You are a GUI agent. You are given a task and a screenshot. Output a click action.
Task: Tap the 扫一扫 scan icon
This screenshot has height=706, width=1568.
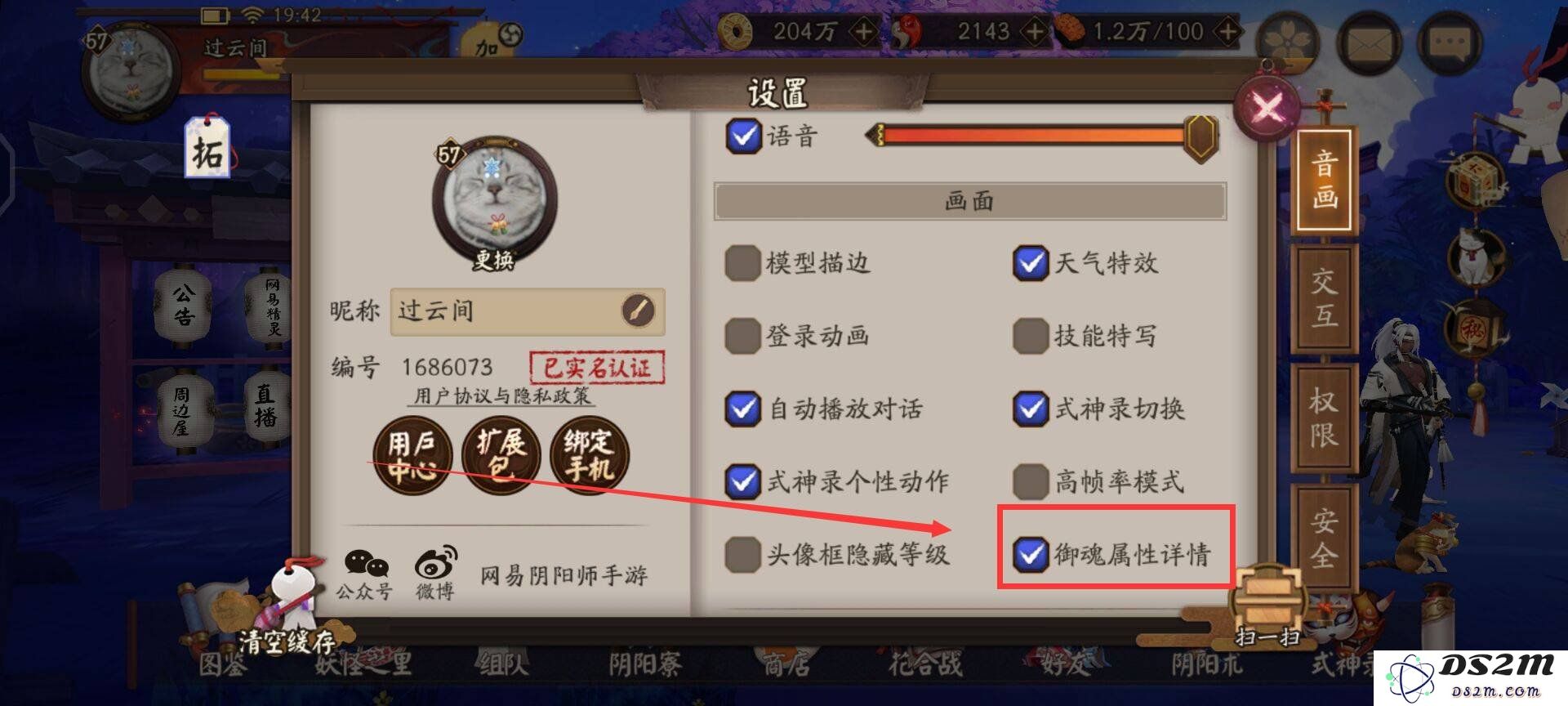click(x=1267, y=606)
